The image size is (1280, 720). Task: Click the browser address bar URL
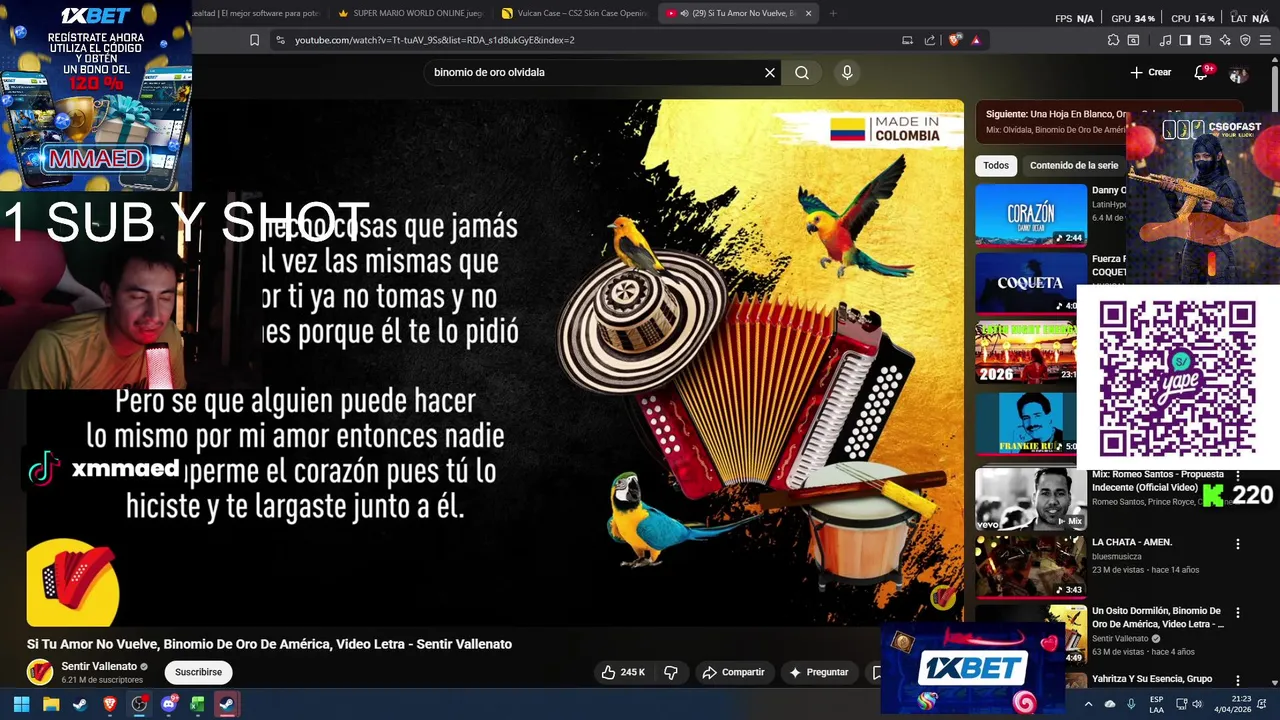click(x=434, y=40)
